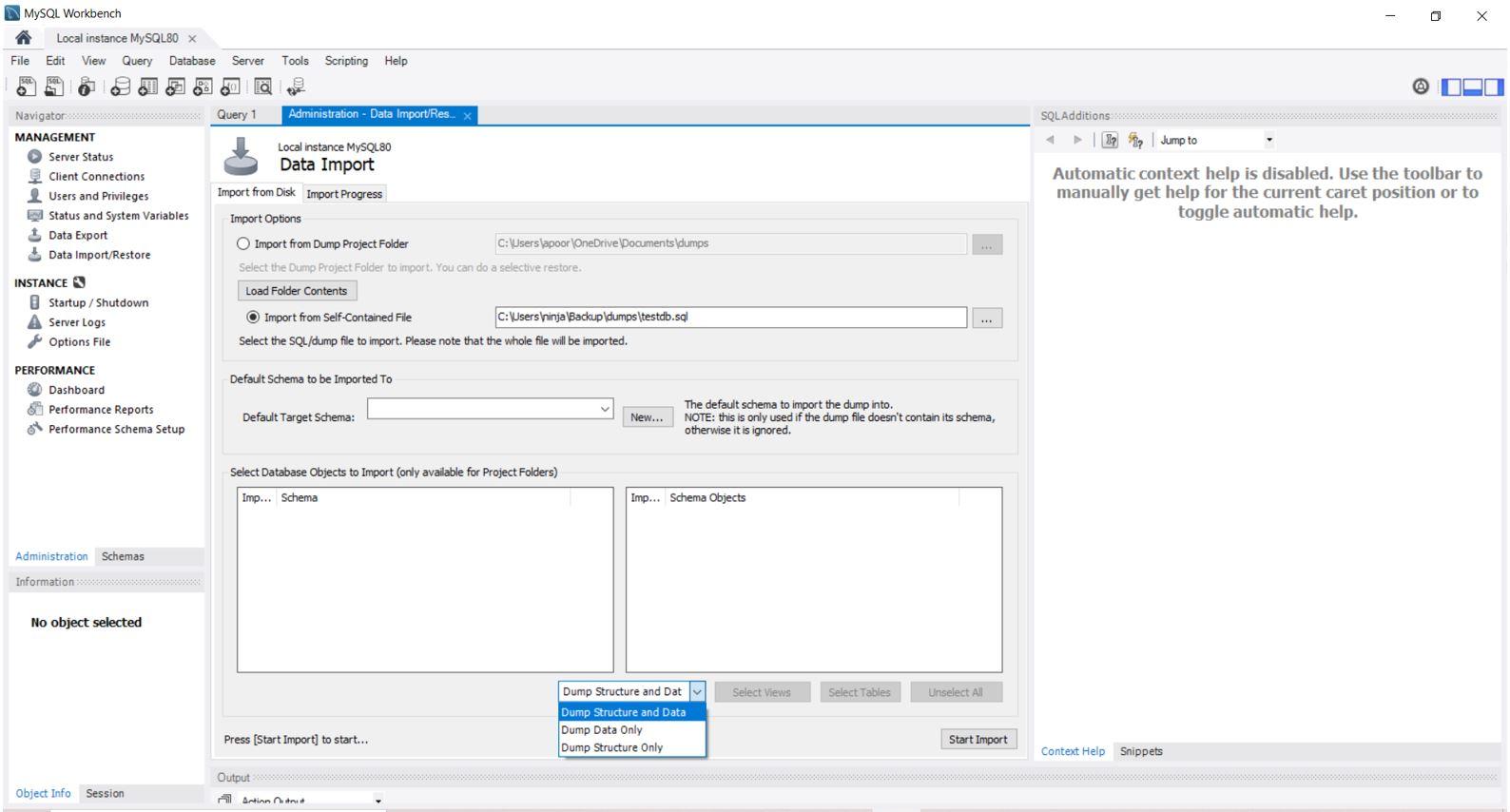The image size is (1510, 812).
Task: Open Options File
Action: 80,342
